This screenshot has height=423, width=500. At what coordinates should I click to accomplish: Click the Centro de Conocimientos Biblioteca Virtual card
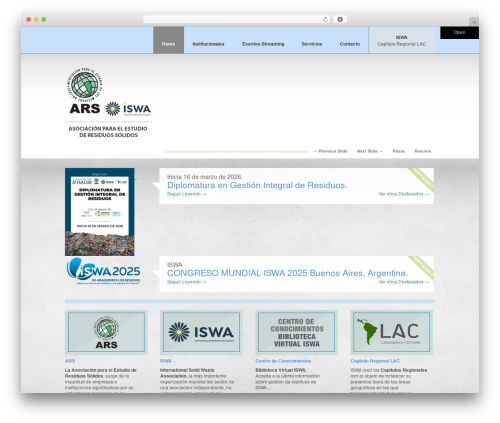click(x=297, y=332)
